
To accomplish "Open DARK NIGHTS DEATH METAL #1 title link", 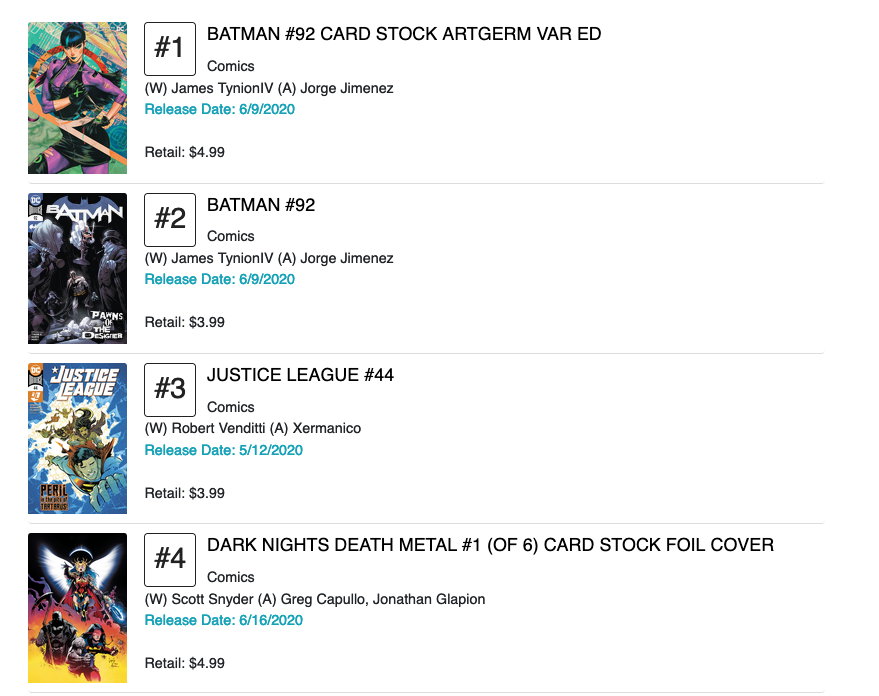I will [x=490, y=545].
